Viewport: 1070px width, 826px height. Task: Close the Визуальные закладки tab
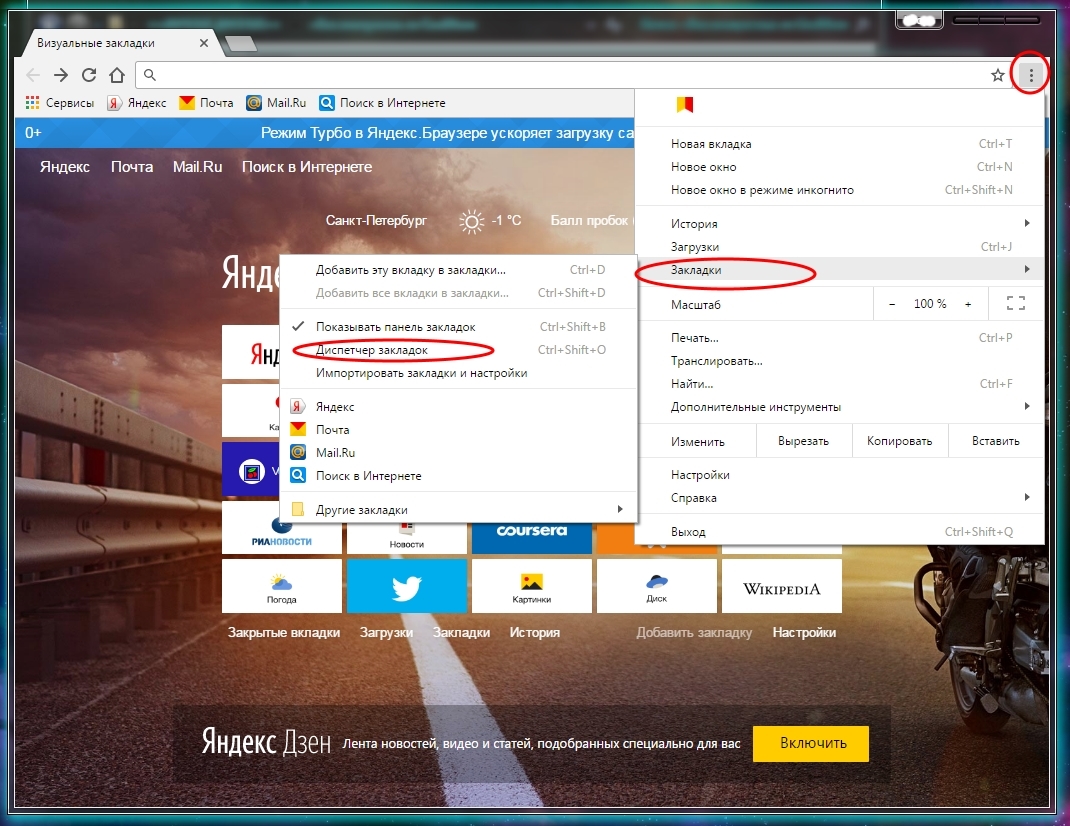click(203, 43)
